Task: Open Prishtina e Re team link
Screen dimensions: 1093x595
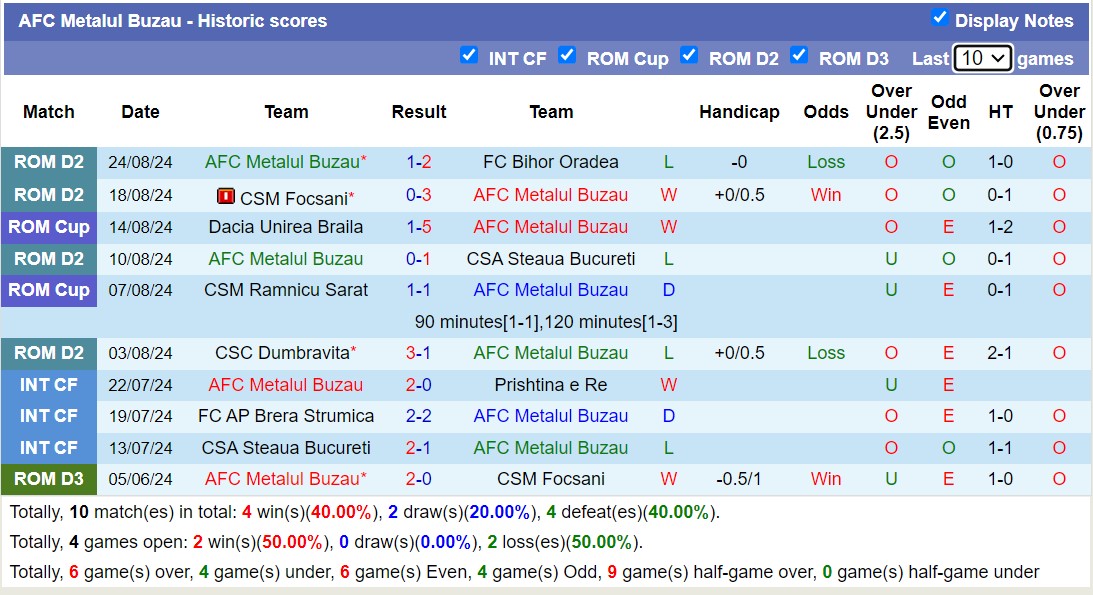Action: coord(551,385)
